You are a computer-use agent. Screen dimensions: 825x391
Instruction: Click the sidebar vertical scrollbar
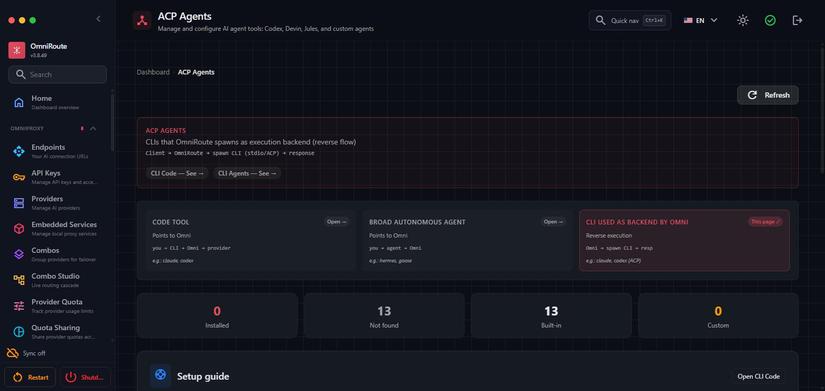click(x=112, y=122)
